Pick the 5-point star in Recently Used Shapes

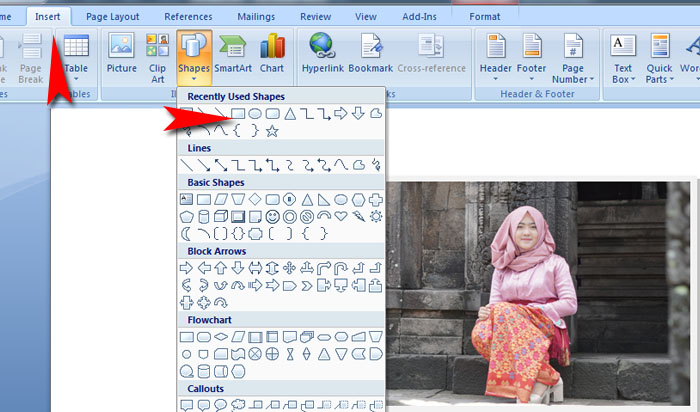pos(272,131)
